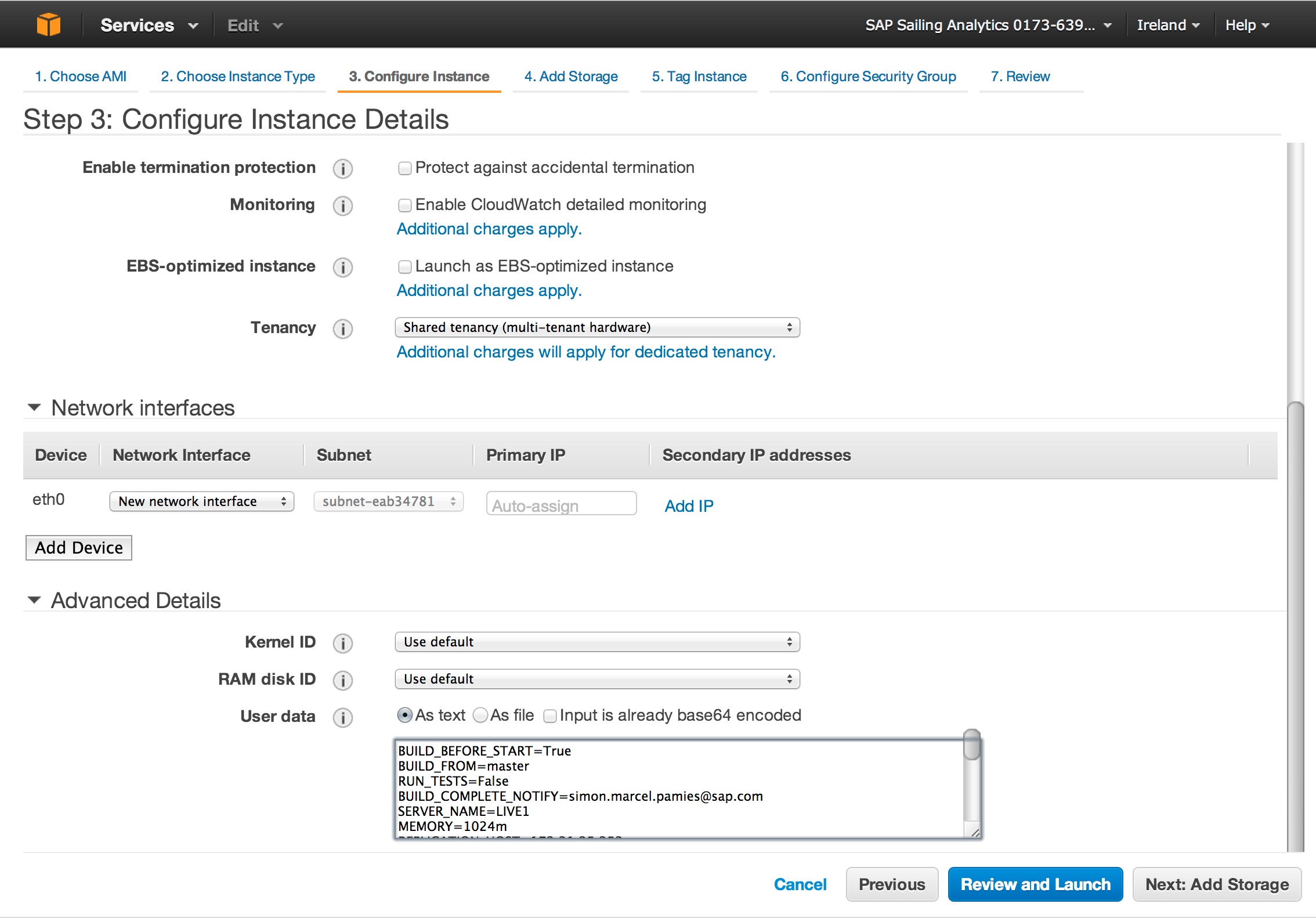Click info icon next to termination protection
The height and width of the screenshot is (918, 1316).
[x=342, y=169]
